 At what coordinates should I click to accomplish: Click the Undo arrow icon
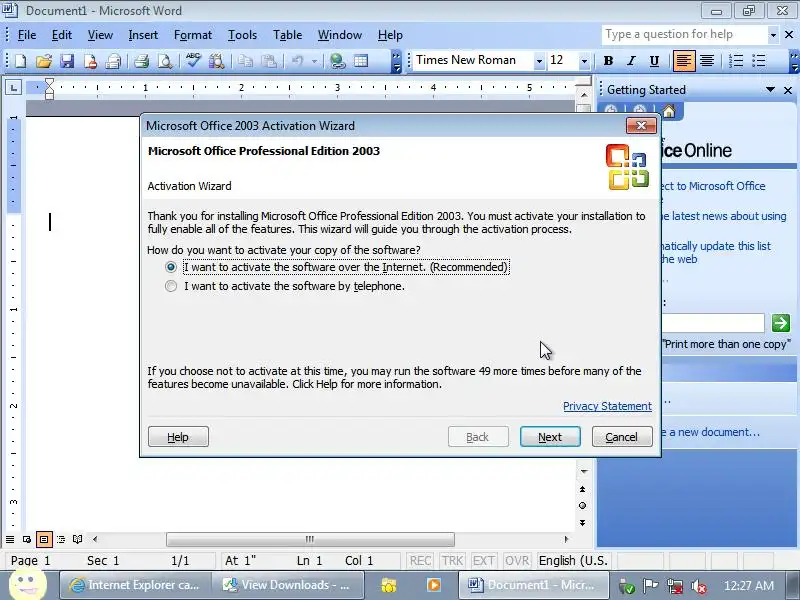(x=297, y=61)
